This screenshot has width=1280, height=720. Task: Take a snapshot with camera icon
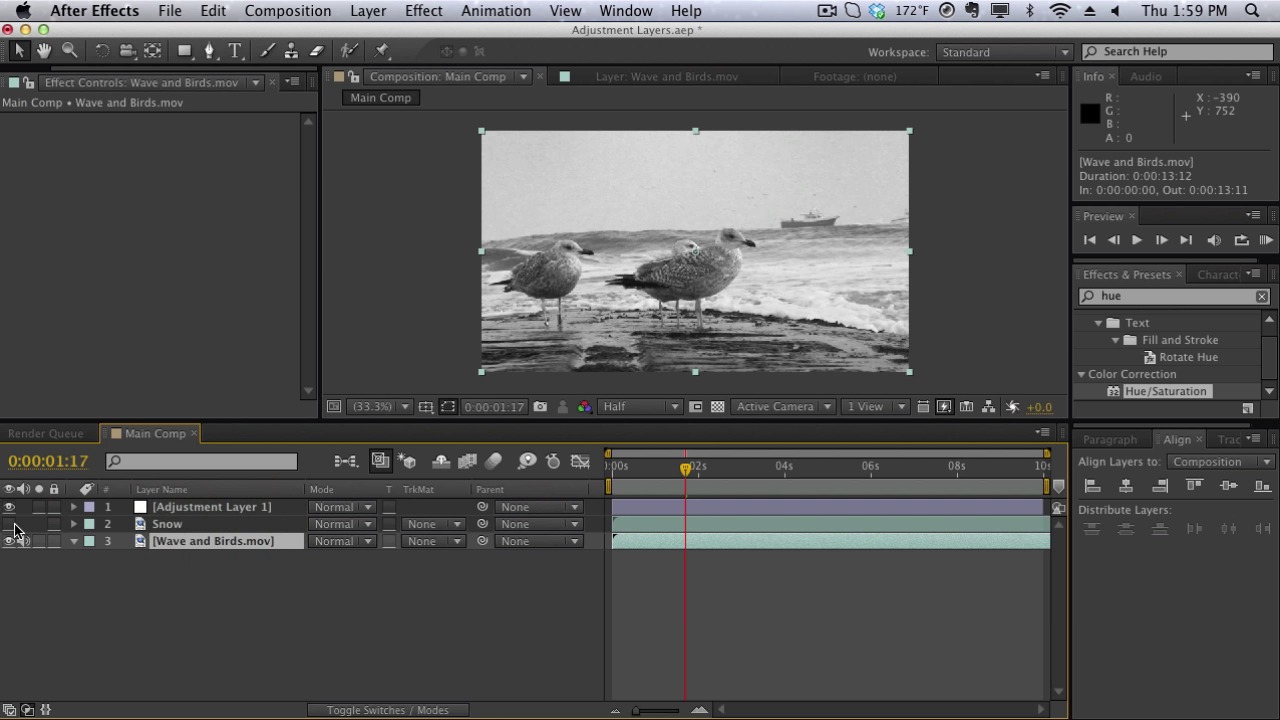(540, 407)
